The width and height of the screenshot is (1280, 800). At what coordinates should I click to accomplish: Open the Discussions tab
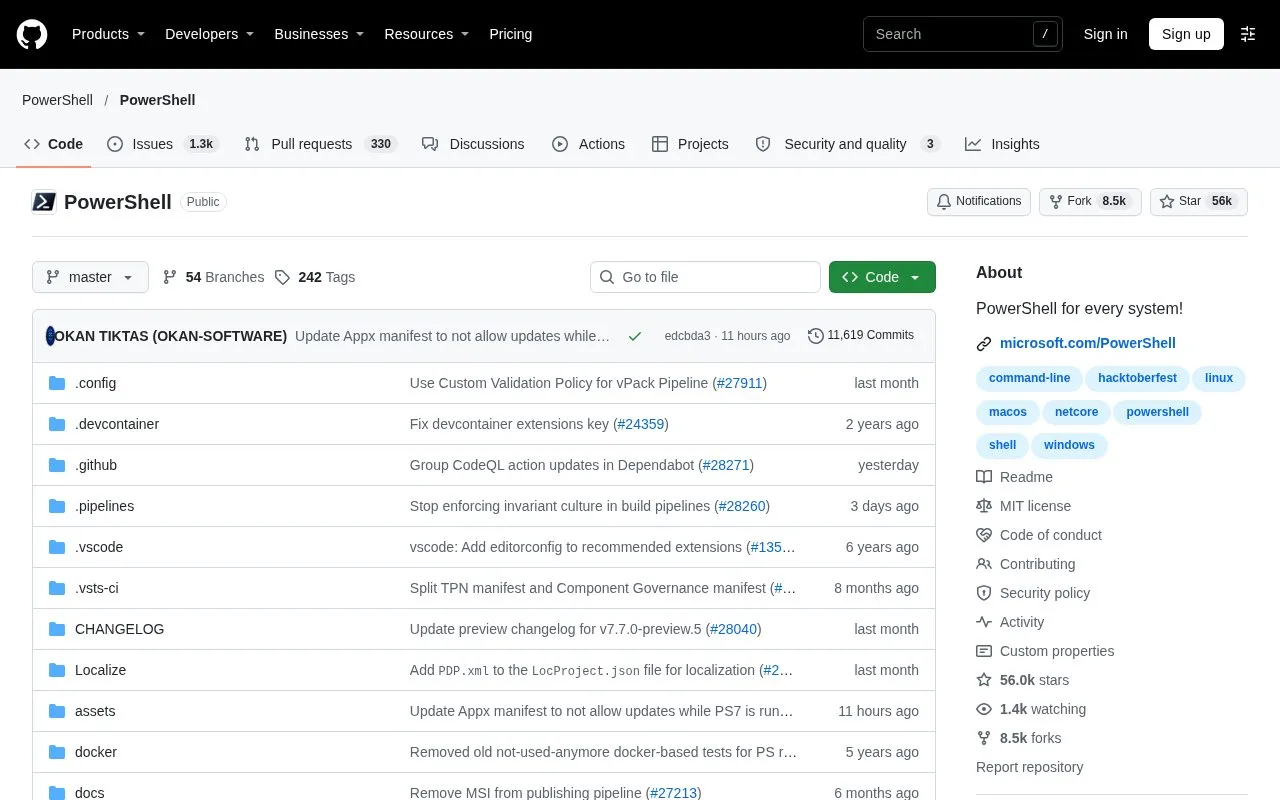click(473, 144)
